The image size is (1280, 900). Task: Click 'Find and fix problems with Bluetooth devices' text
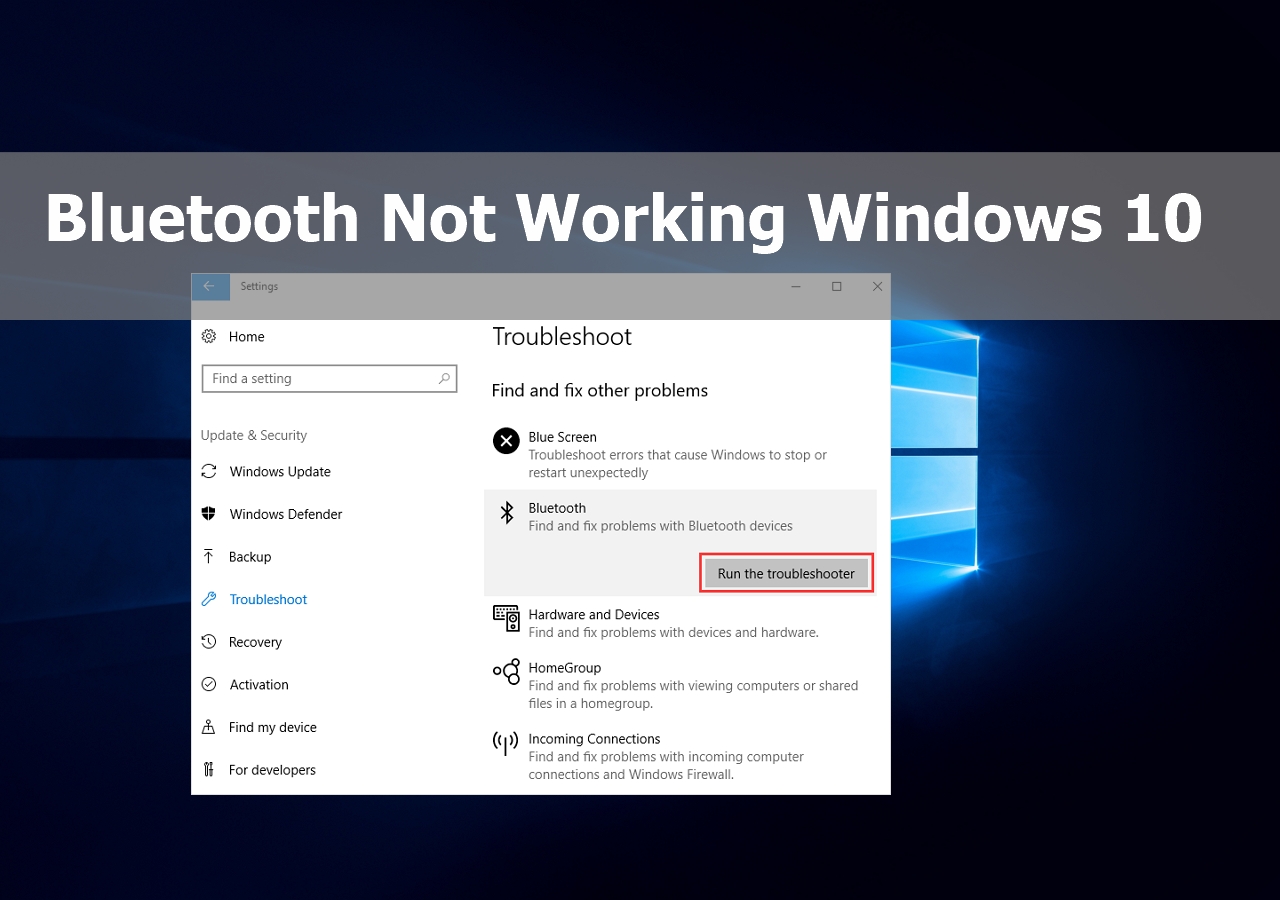pyautogui.click(x=660, y=526)
